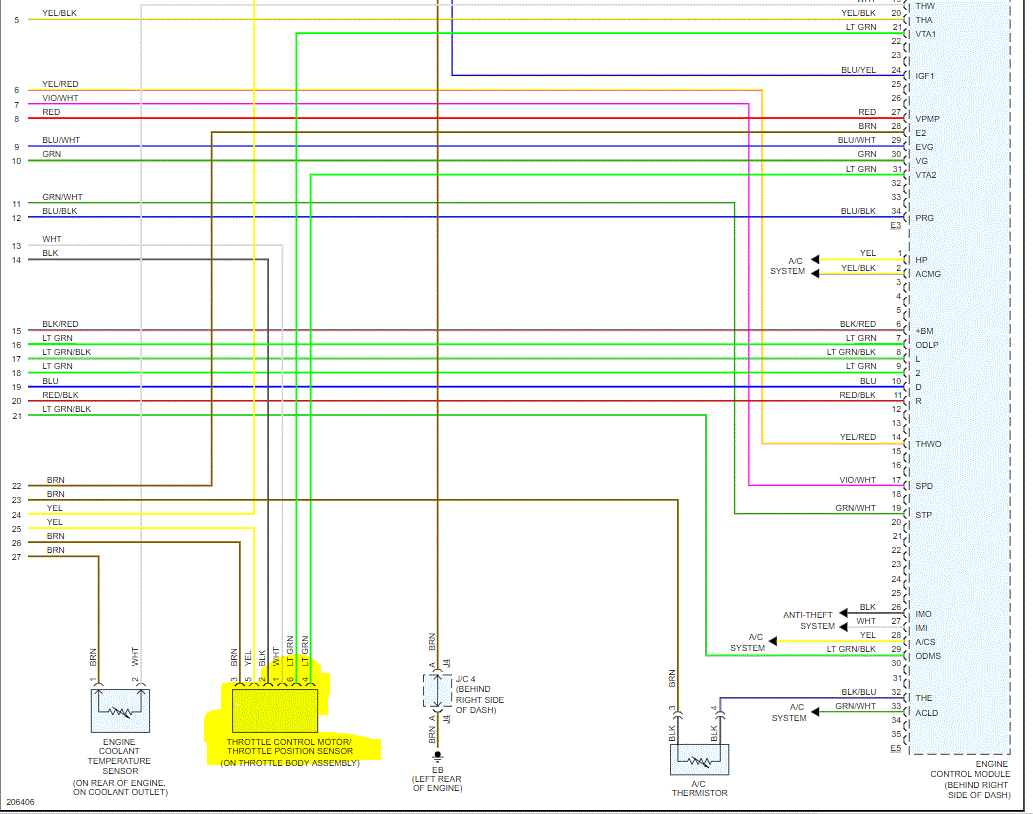Screen dimensions: 1033x814
Task: Click the E8 ground symbol
Action: [437, 757]
